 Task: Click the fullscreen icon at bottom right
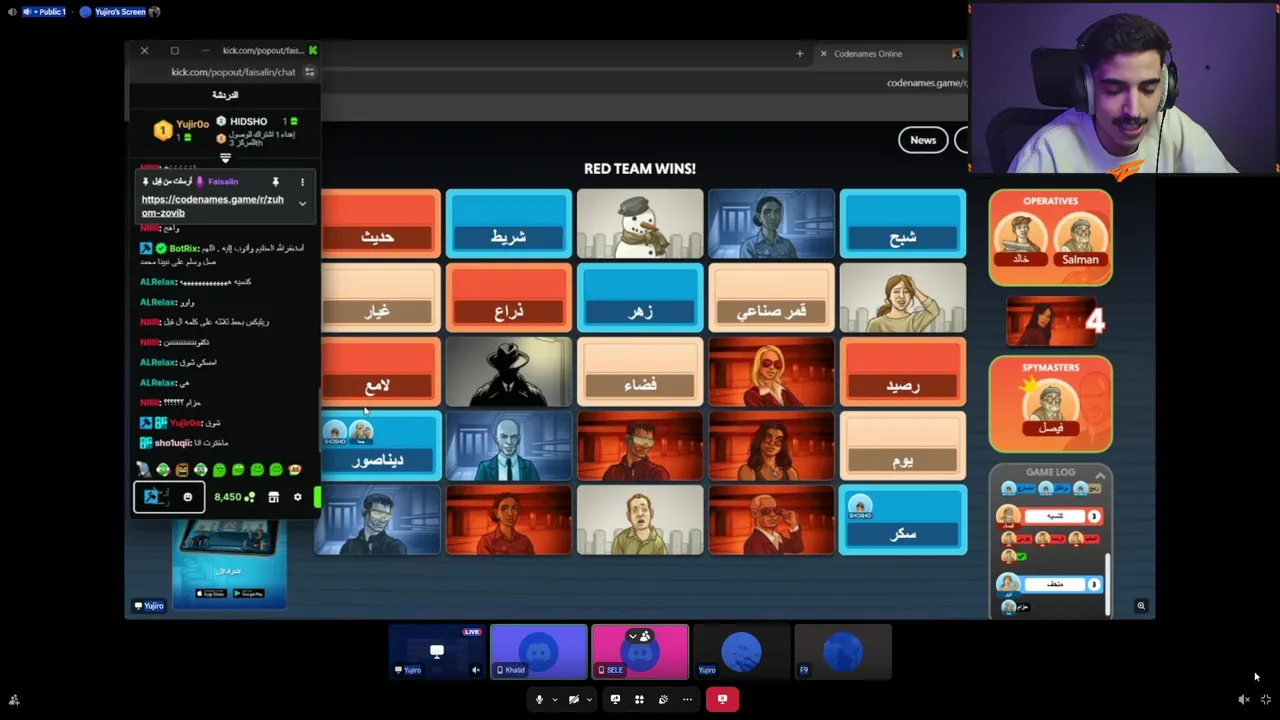[1266, 700]
